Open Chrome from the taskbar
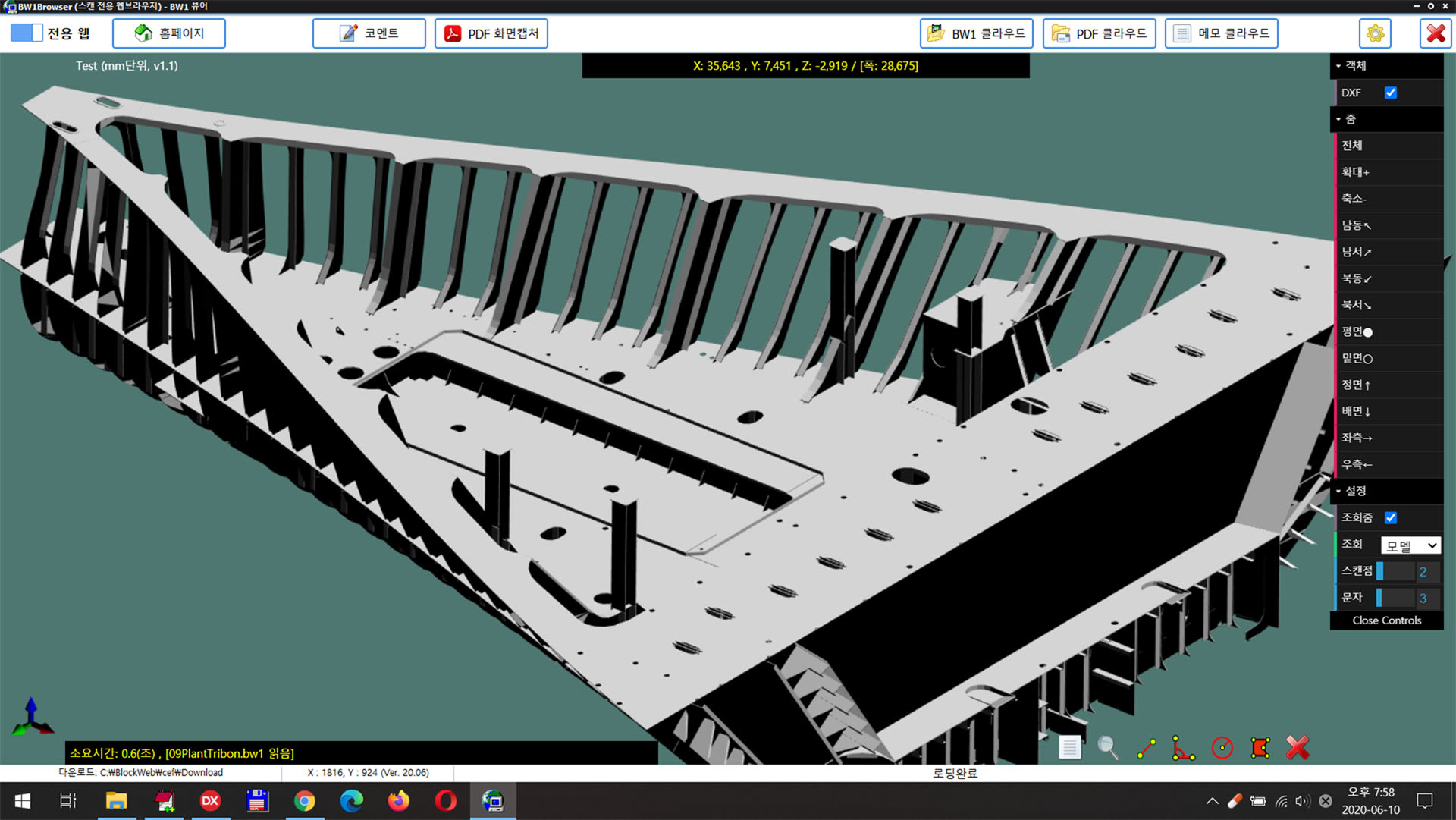The image size is (1456, 820). (304, 801)
